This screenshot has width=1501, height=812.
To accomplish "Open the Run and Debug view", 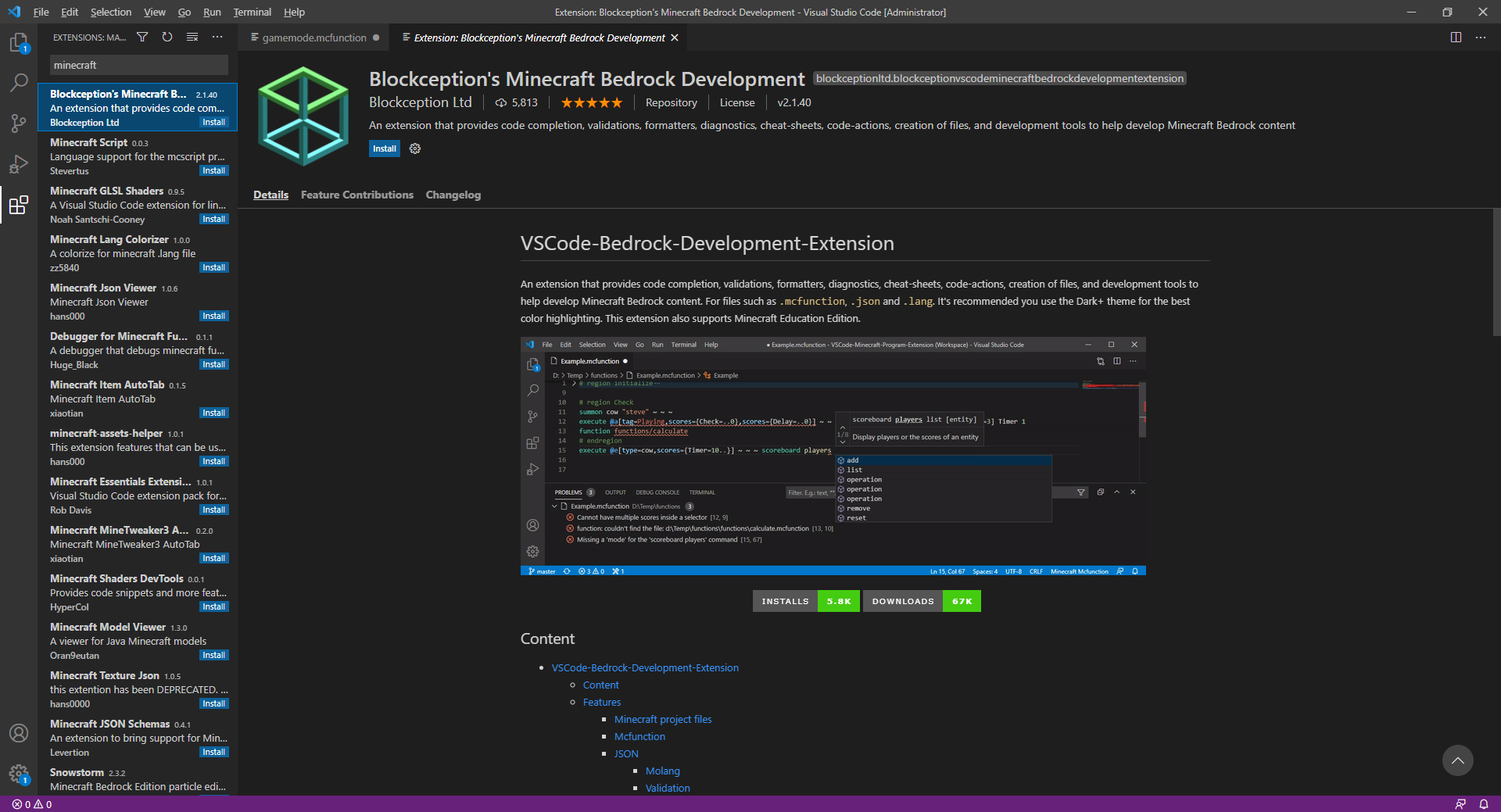I will (x=19, y=164).
